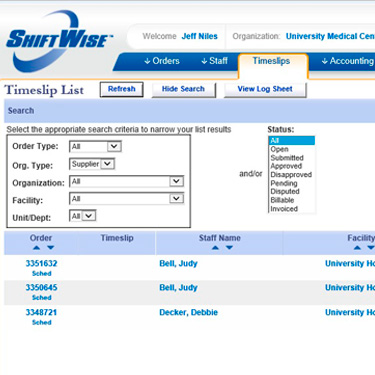Screen dimensions: 375x375
Task: Click View Log Sheet button
Action: [x=265, y=89]
